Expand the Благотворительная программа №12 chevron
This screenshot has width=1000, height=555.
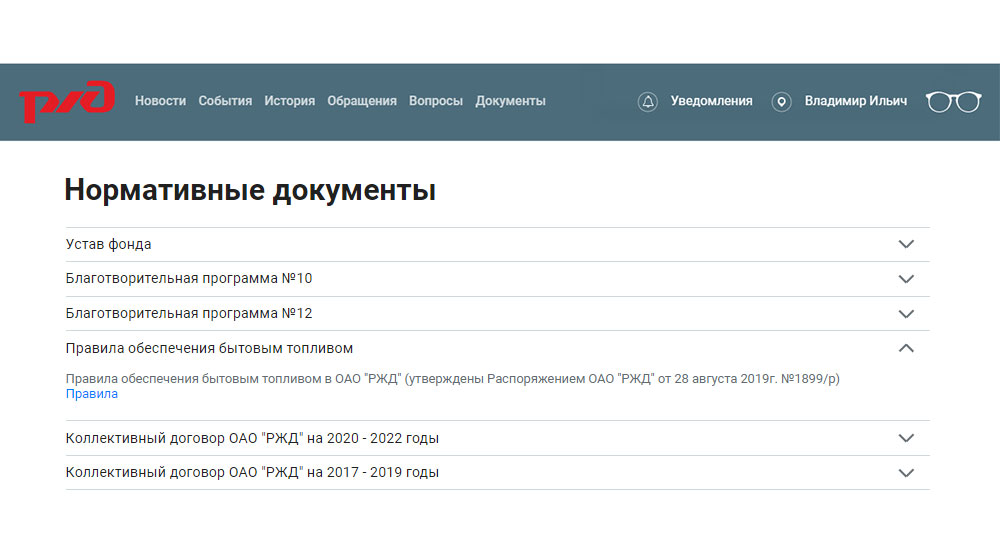[x=906, y=314]
